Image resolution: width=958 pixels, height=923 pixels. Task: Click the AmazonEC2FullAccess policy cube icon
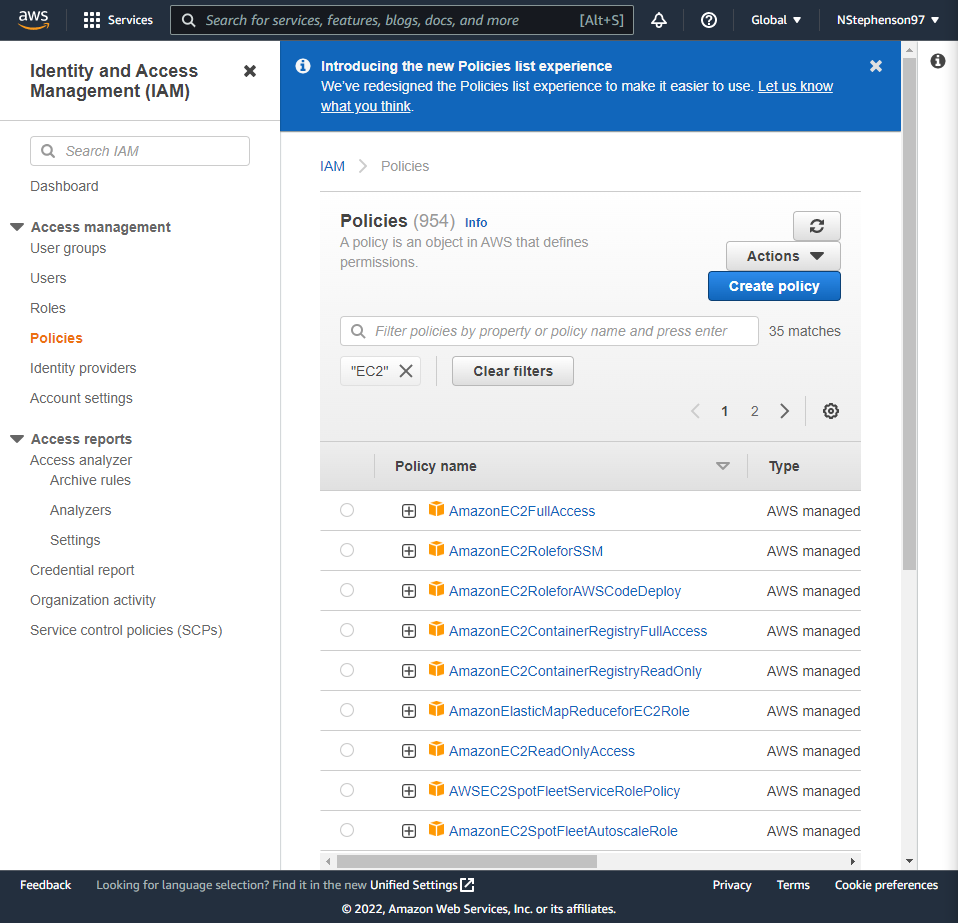click(436, 509)
